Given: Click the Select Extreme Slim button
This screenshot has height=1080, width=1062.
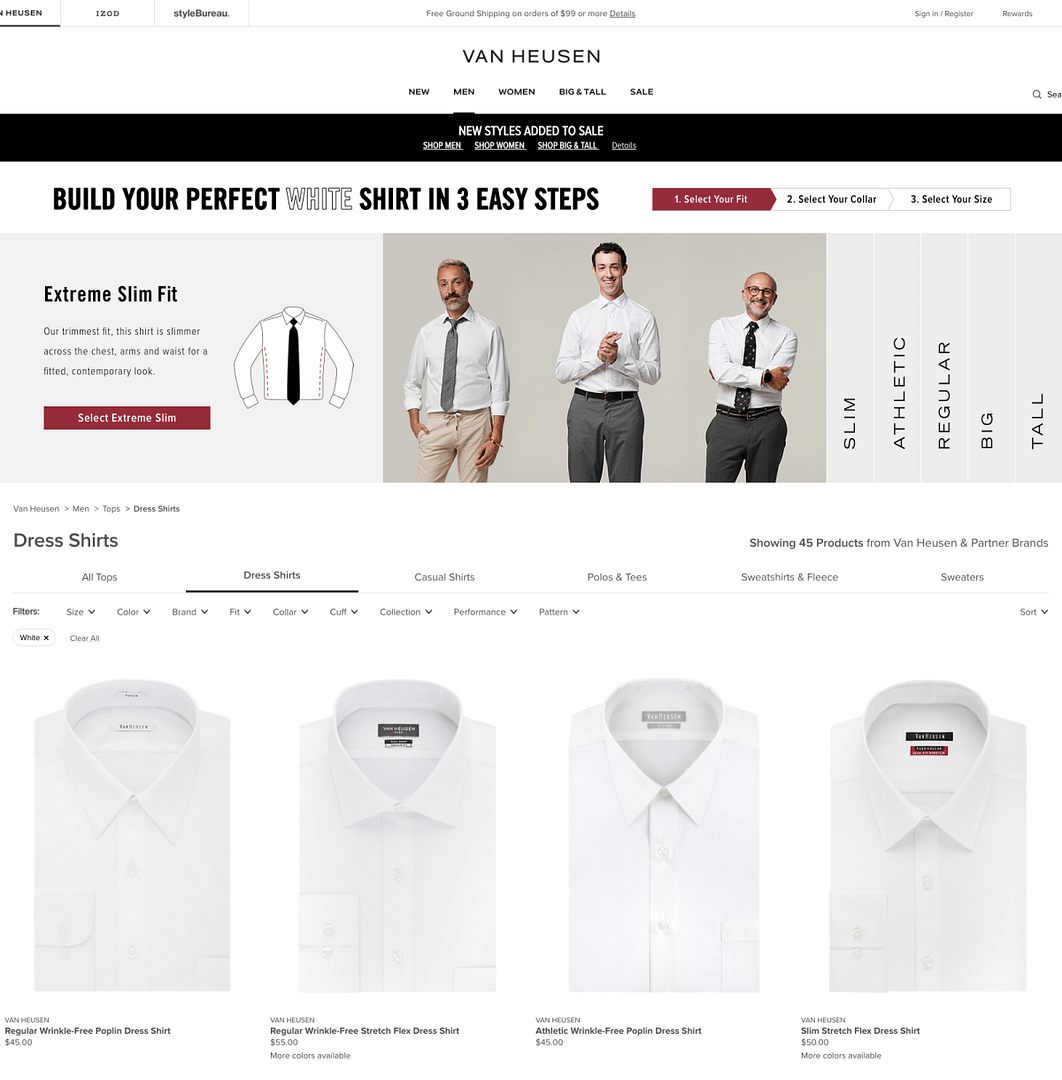Looking at the screenshot, I should (127, 418).
